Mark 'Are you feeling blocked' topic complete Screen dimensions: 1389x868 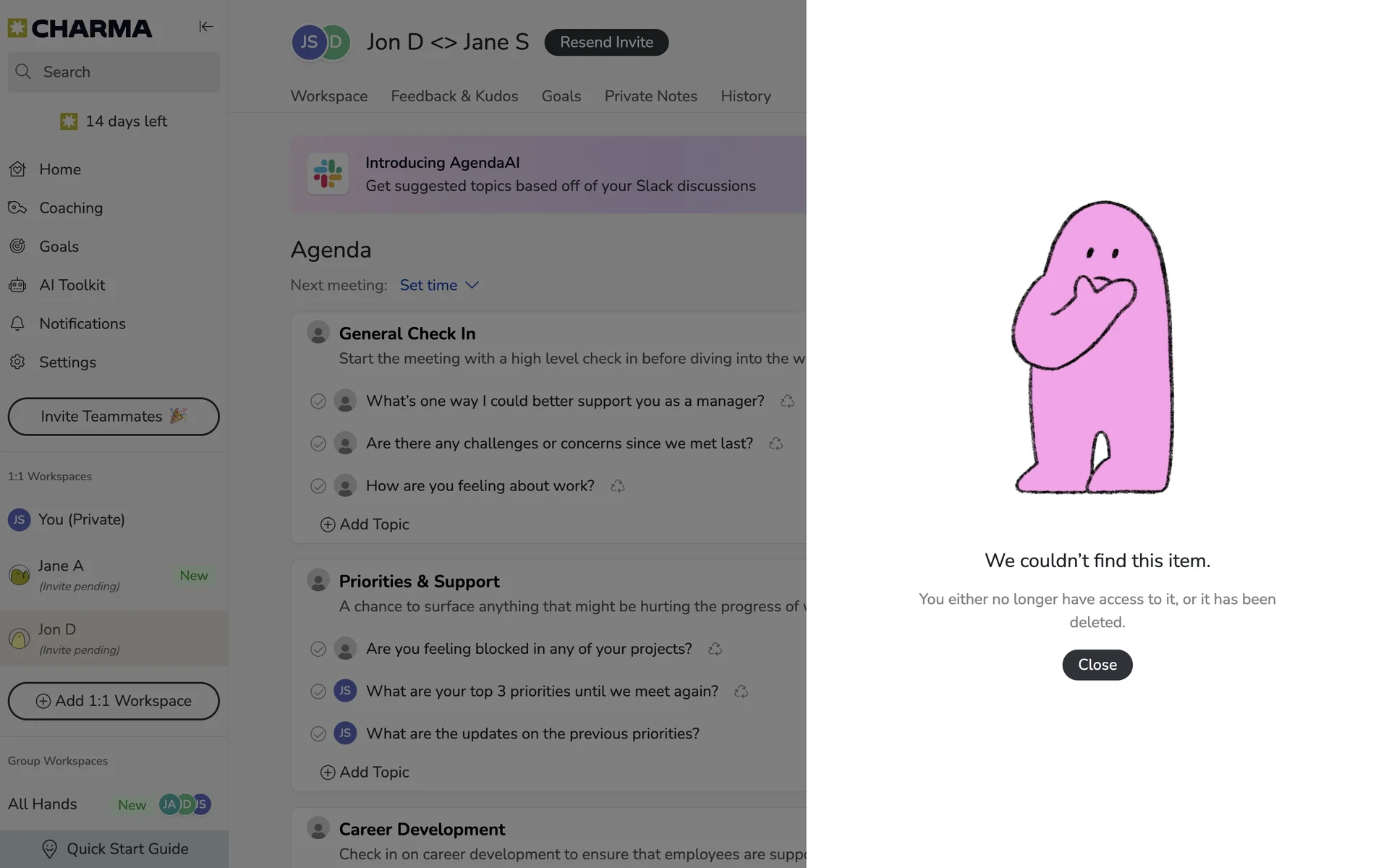(x=318, y=649)
